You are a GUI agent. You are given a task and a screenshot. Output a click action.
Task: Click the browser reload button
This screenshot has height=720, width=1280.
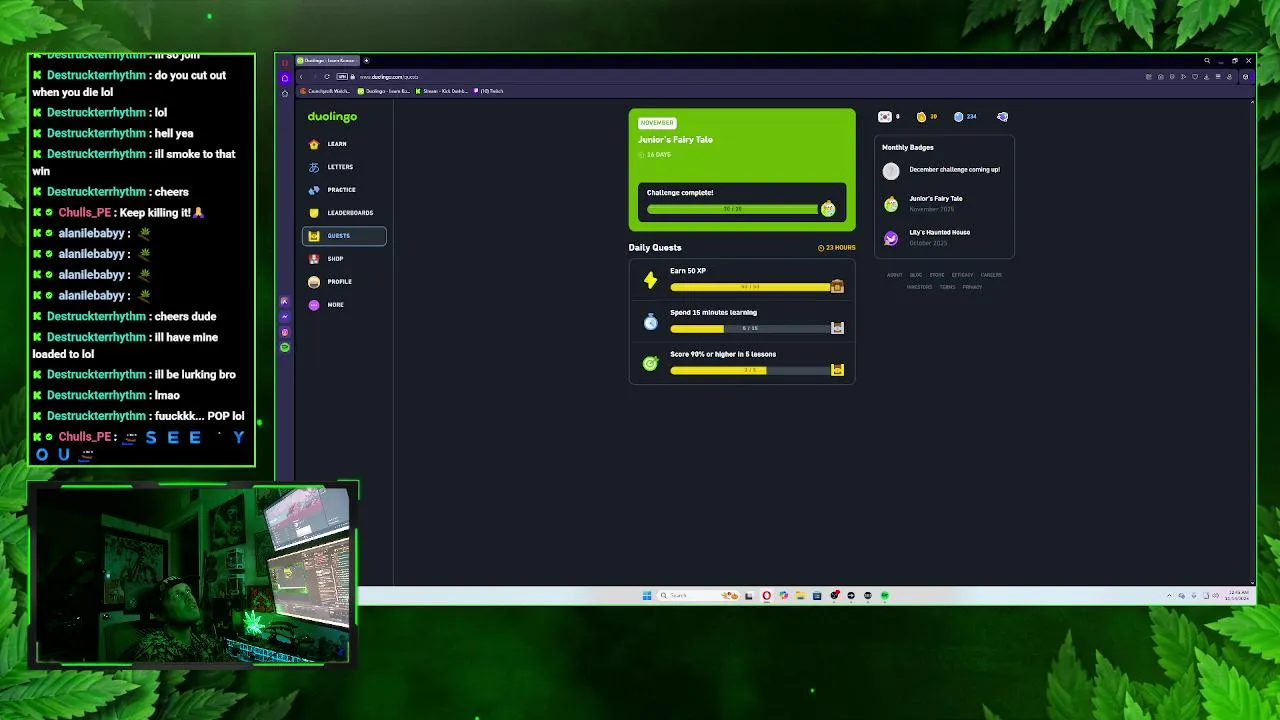pos(327,77)
